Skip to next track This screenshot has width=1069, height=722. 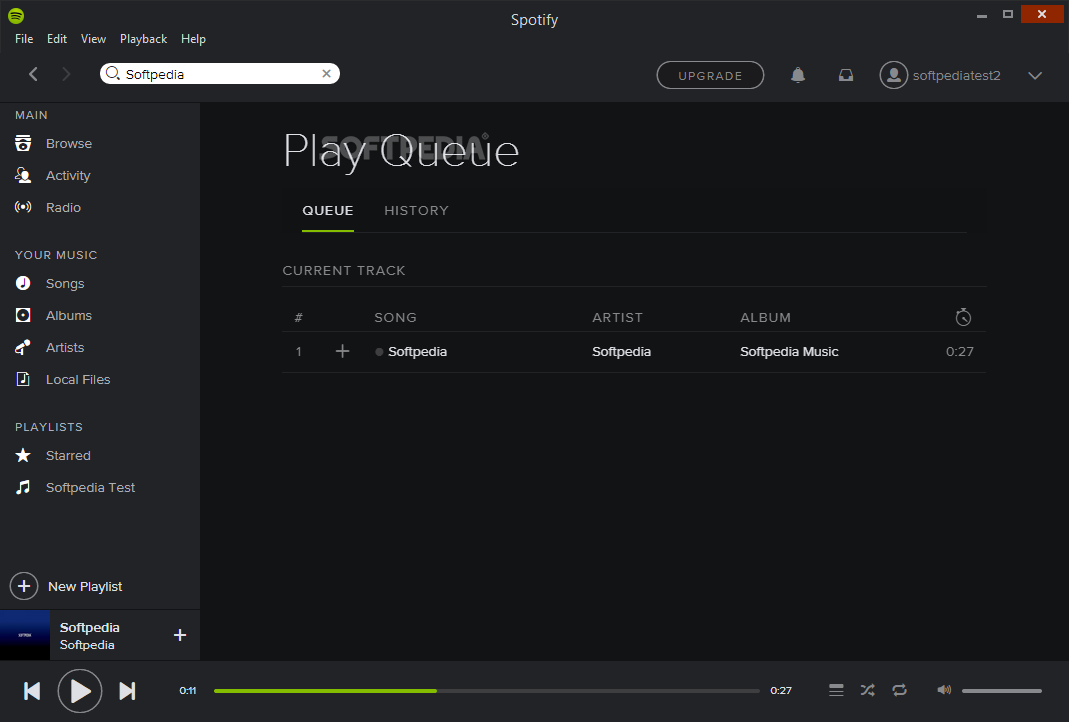127,691
